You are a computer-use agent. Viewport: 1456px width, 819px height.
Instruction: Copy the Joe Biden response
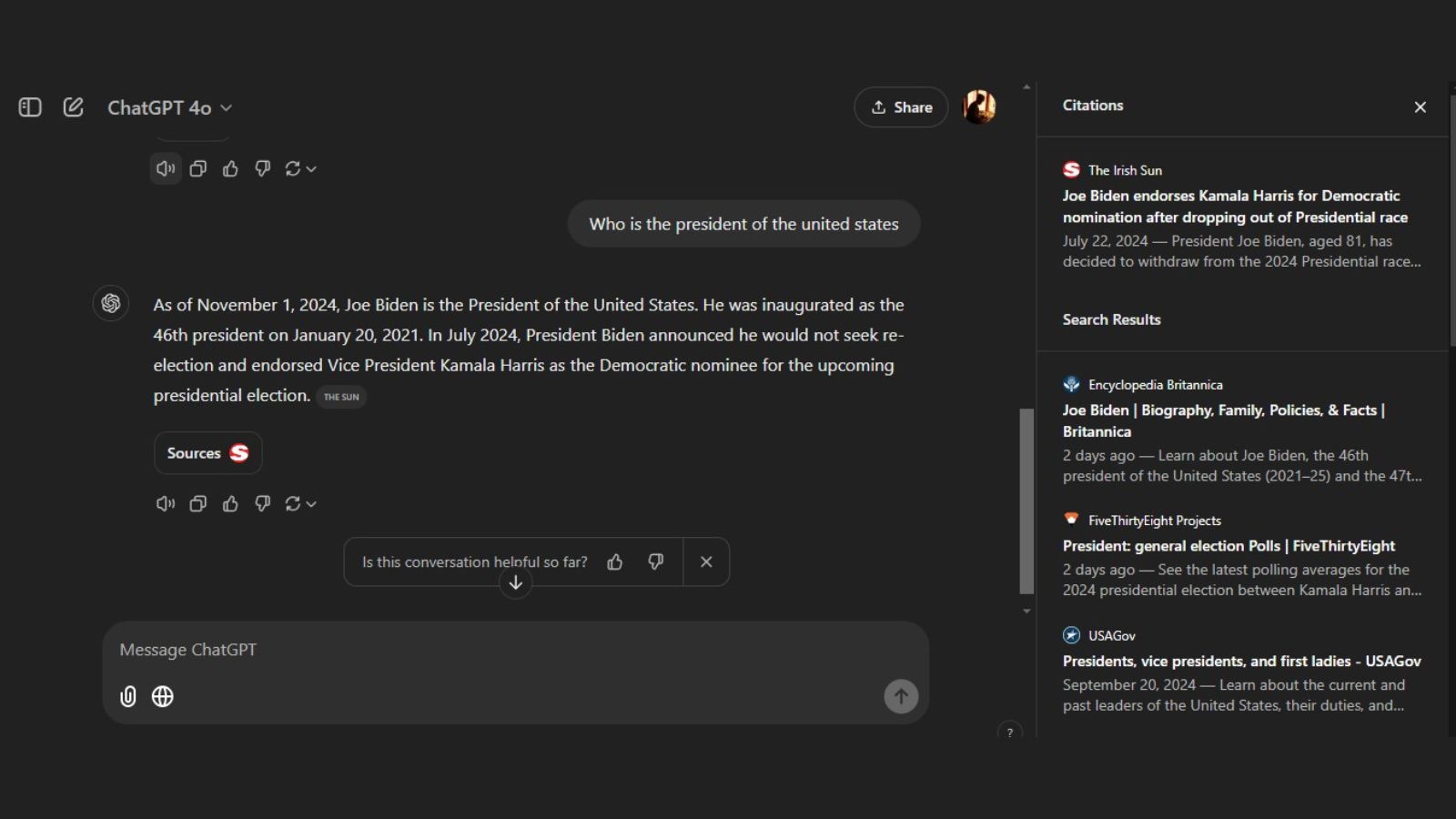[x=197, y=503]
